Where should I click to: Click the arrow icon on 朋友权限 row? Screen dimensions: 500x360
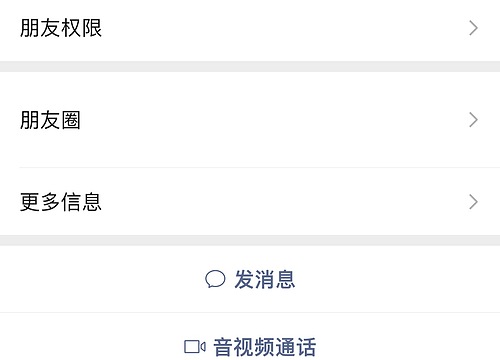[x=473, y=28]
